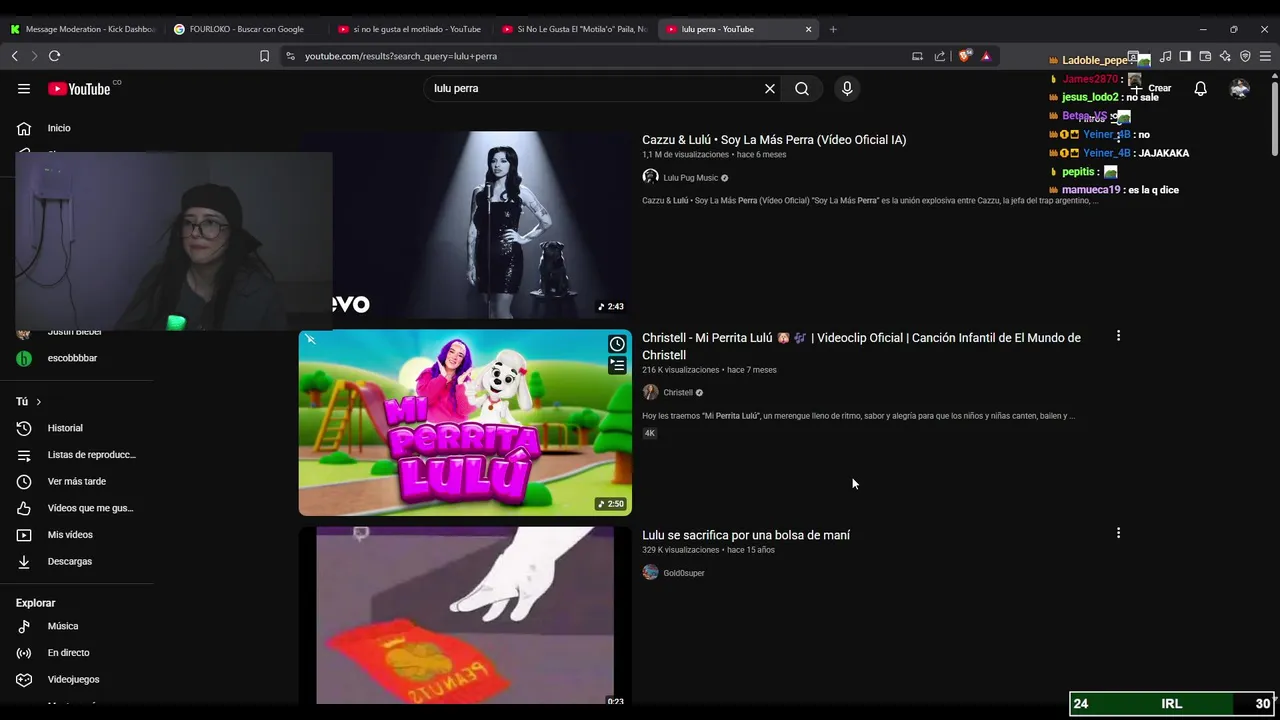Image resolution: width=1280 pixels, height=720 pixels.
Task: Open YouTube notifications bell
Action: 1200,89
